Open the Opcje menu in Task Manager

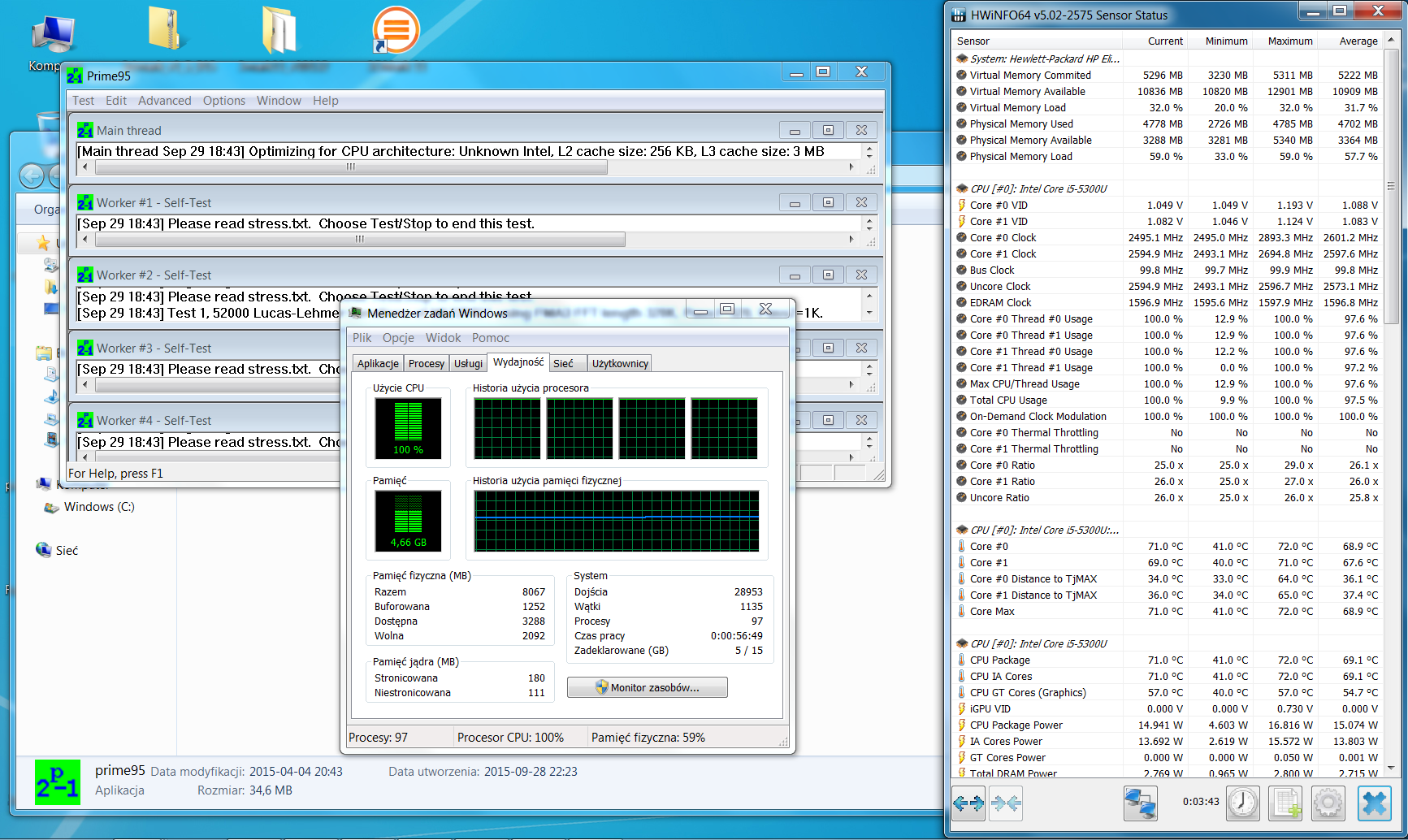pyautogui.click(x=398, y=338)
